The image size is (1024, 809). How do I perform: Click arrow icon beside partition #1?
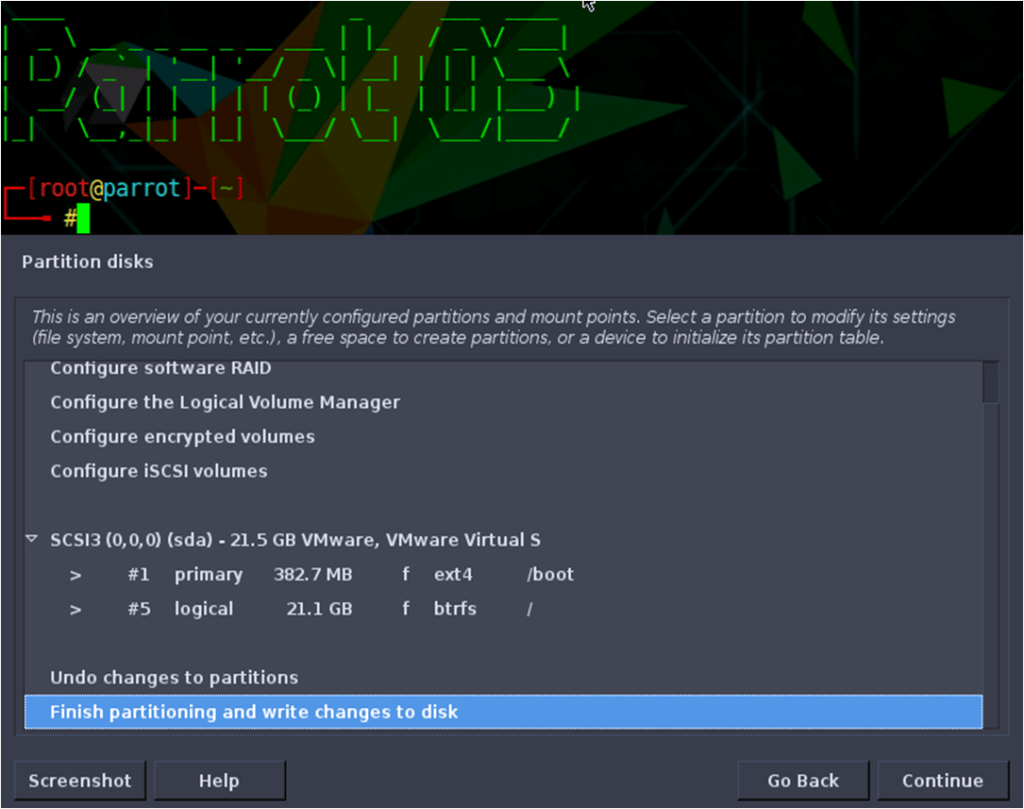click(76, 575)
